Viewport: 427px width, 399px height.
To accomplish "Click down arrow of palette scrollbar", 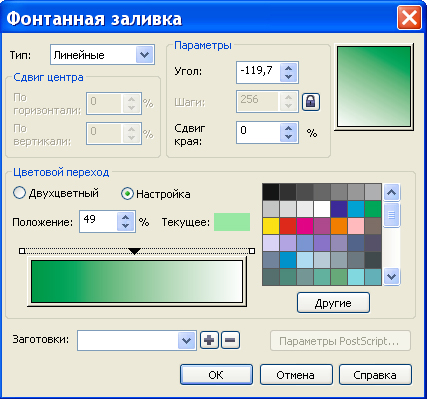I will pyautogui.click(x=391, y=277).
